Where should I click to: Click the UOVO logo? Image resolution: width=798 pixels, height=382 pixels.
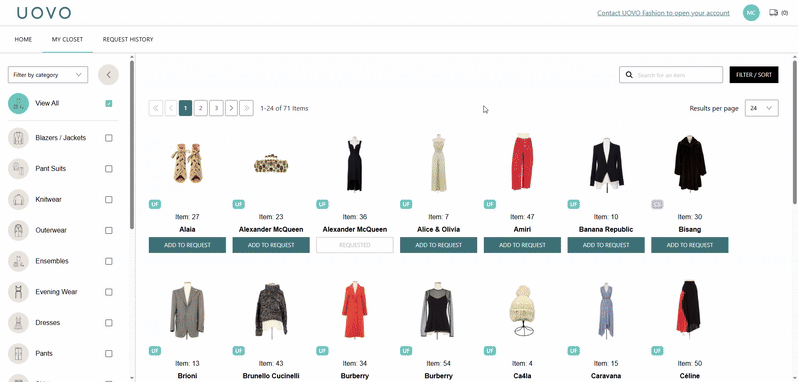43,13
